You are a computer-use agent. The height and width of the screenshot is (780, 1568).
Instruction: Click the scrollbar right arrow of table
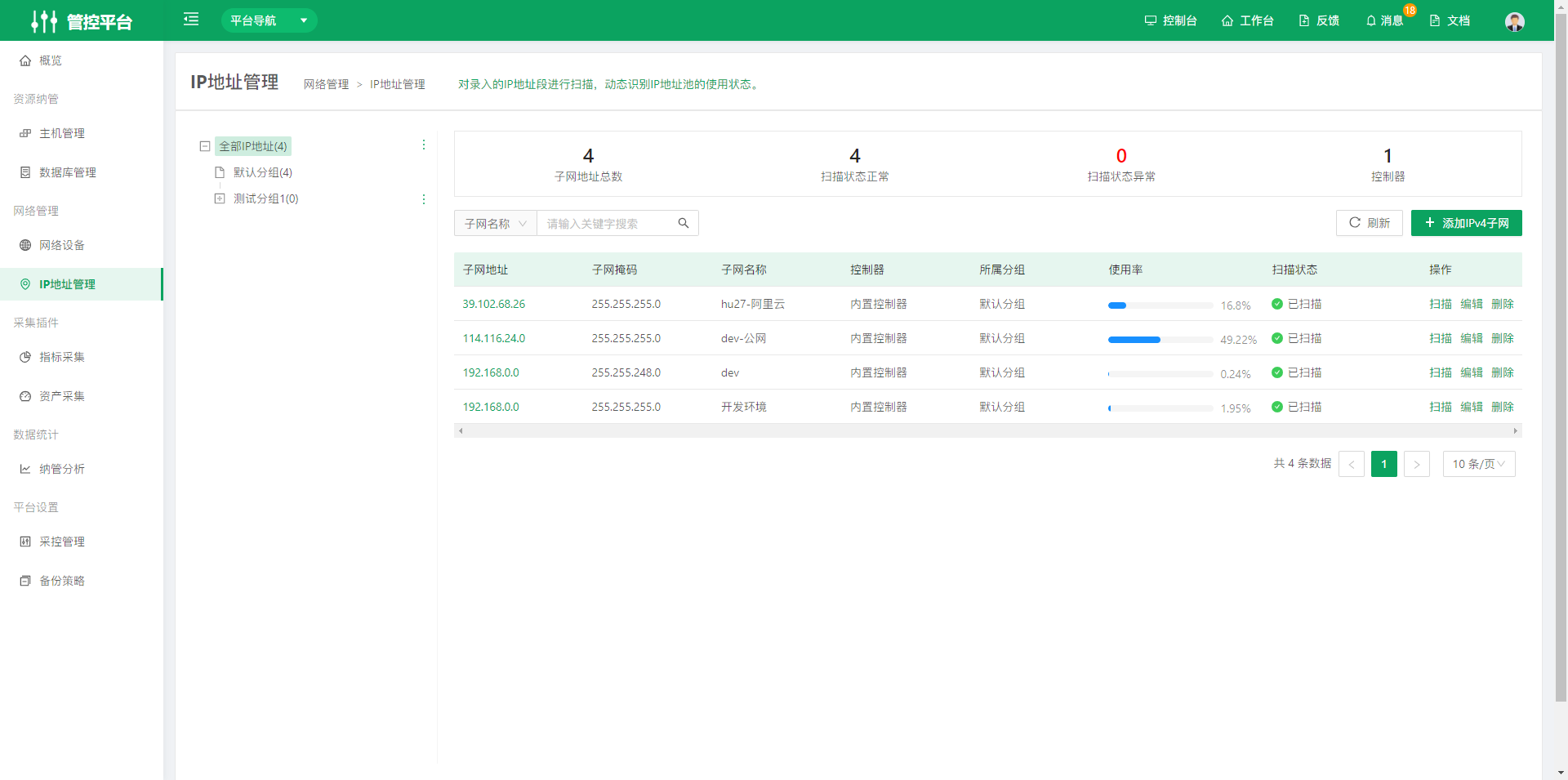click(x=1516, y=430)
